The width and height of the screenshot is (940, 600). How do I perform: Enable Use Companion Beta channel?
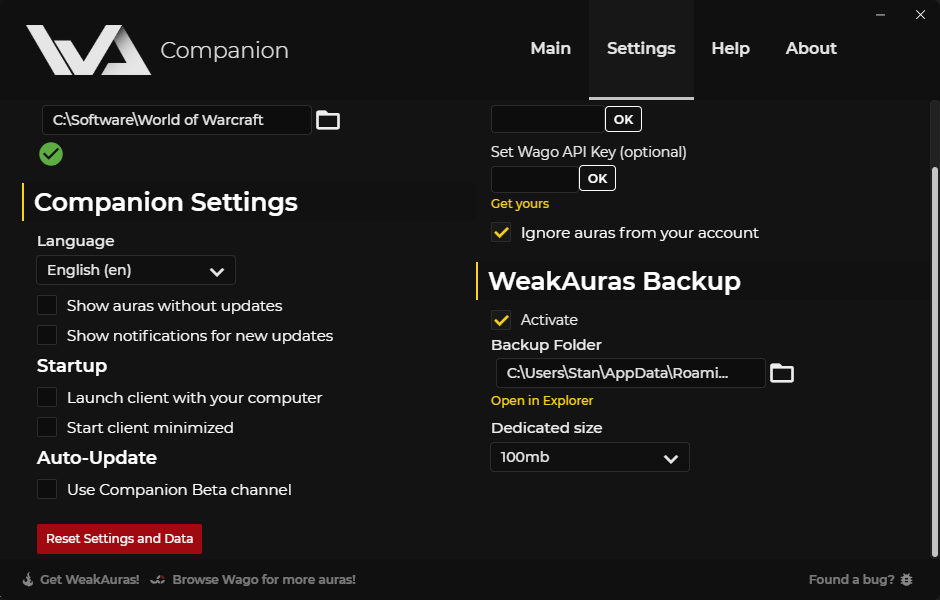47,489
